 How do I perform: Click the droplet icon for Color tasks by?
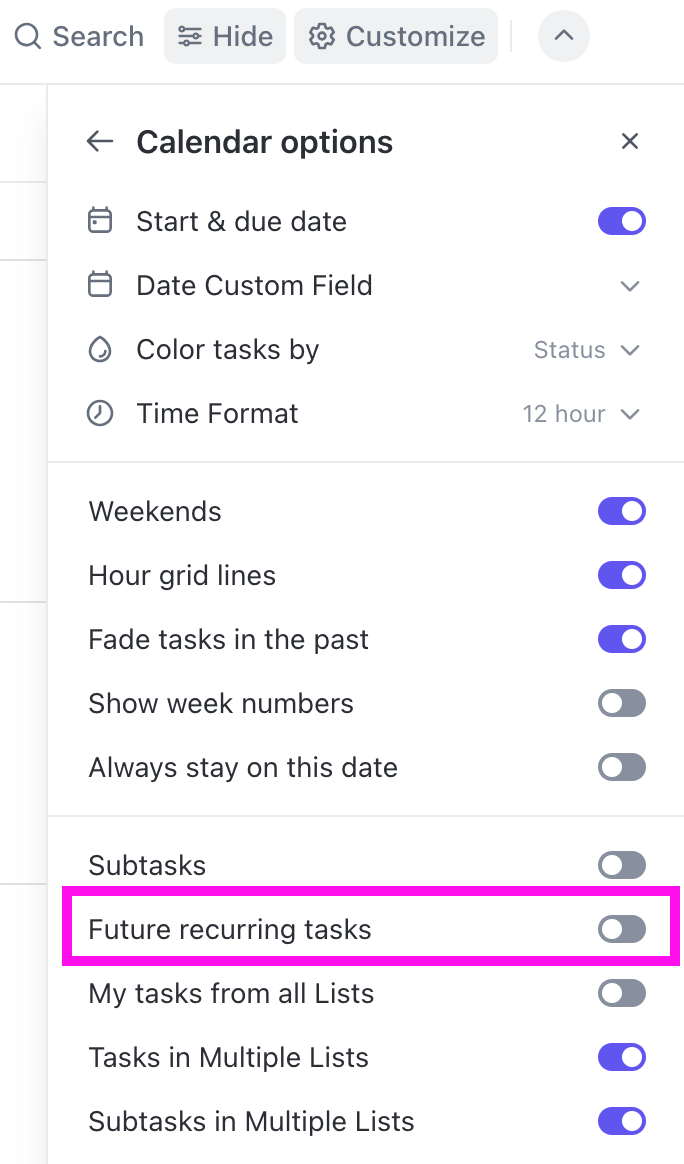(x=100, y=350)
